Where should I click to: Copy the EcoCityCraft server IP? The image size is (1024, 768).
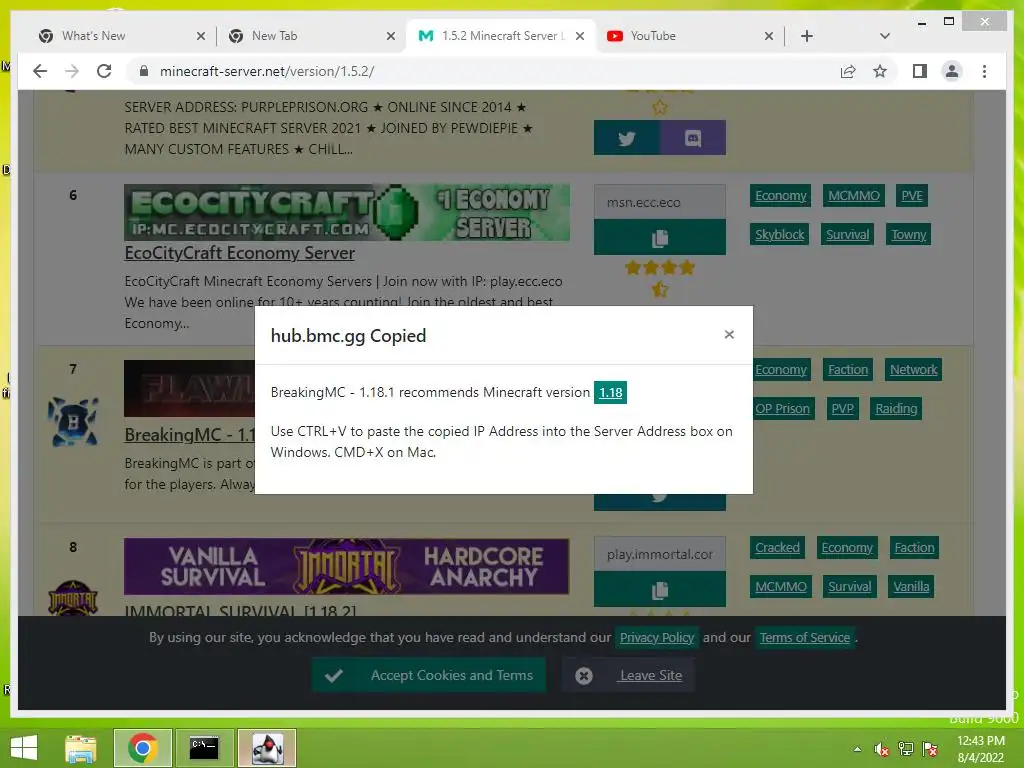coord(660,238)
